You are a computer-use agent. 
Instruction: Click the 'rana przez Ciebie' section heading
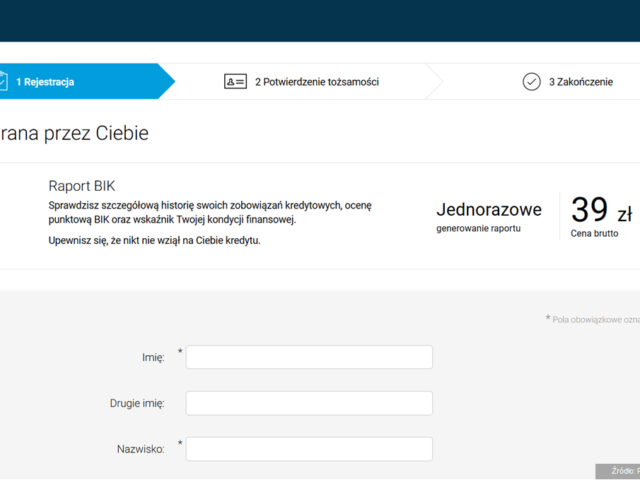point(74,133)
